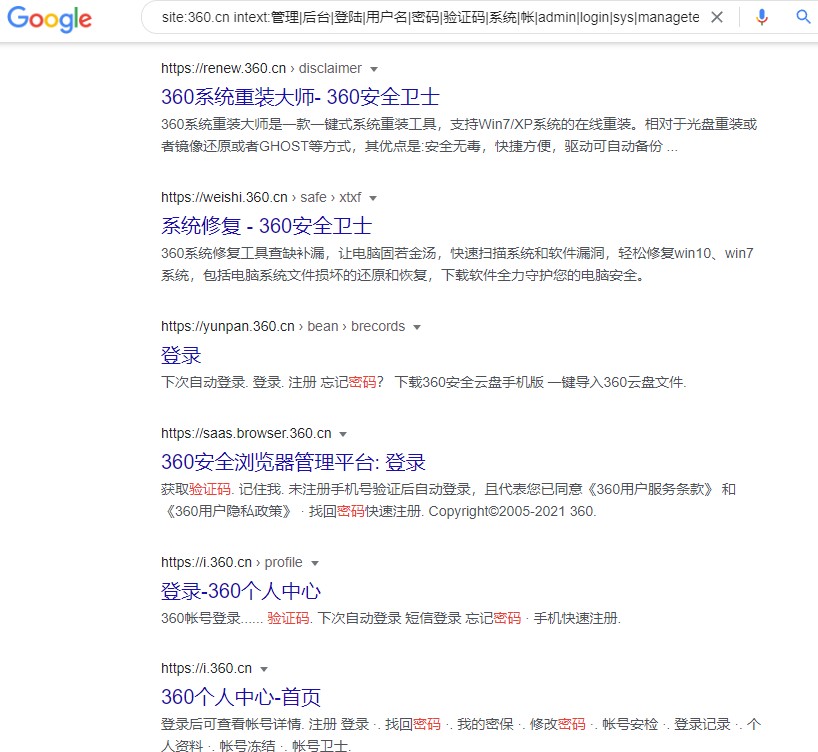
Task: Click the Google logo
Action: click(50, 19)
